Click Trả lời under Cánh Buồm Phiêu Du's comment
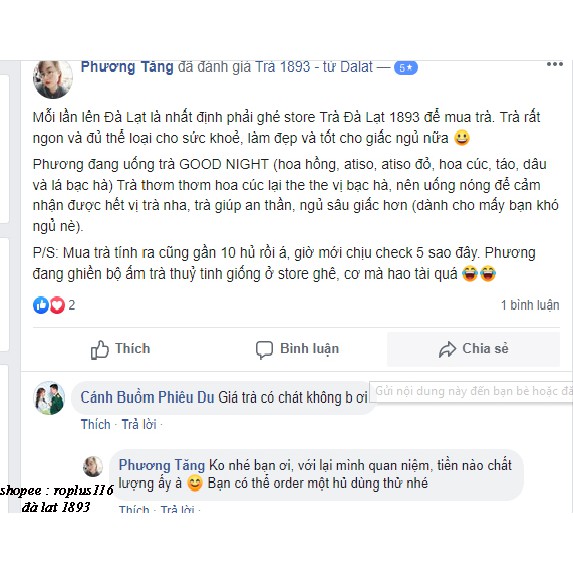The width and height of the screenshot is (573, 573). [139, 425]
